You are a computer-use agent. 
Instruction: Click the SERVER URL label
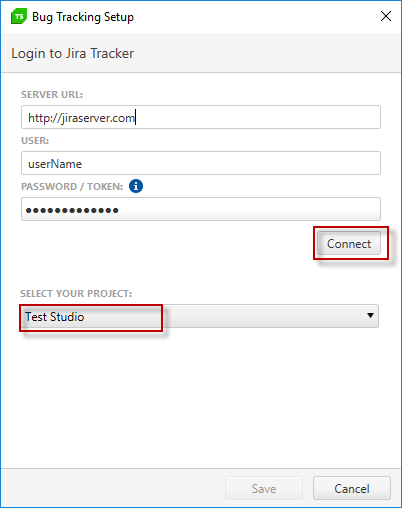tap(52, 95)
